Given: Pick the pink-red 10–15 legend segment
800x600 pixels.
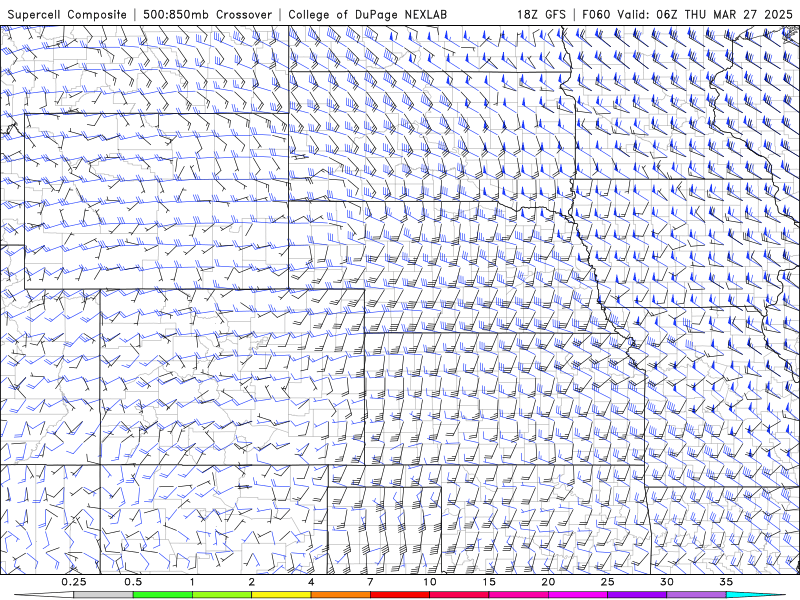Looking at the screenshot, I should pos(459,595).
